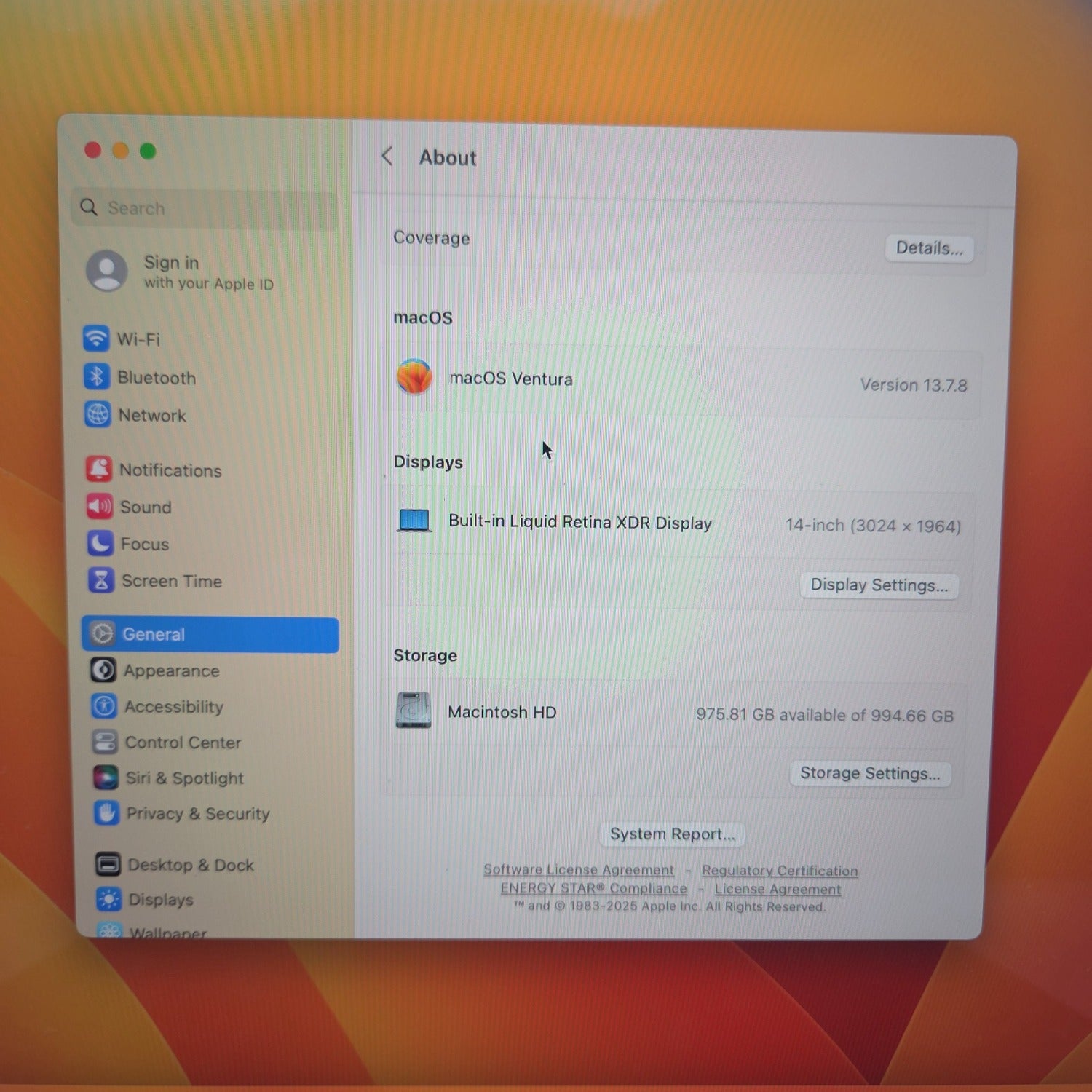1092x1092 pixels.
Task: Go back using the chevron arrow
Action: click(x=387, y=156)
